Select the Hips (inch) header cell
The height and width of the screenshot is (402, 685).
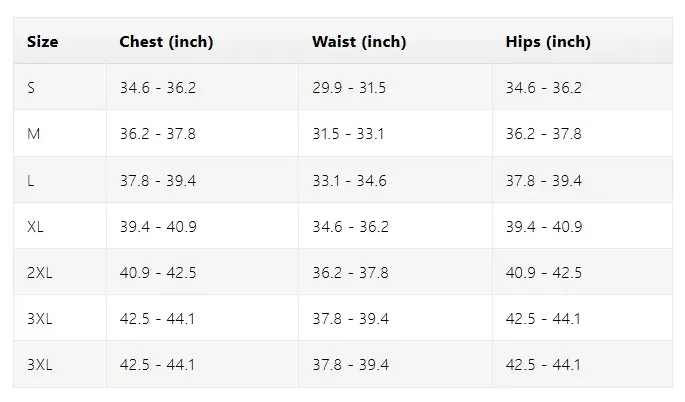[x=548, y=42]
